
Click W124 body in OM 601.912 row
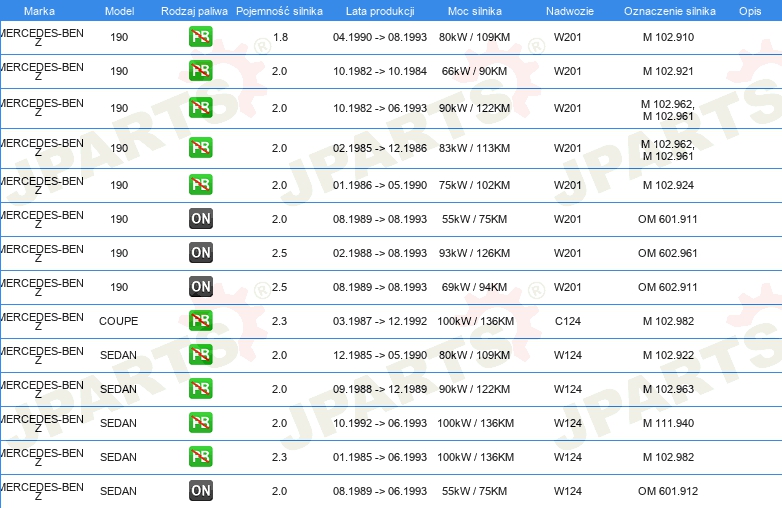click(x=568, y=491)
